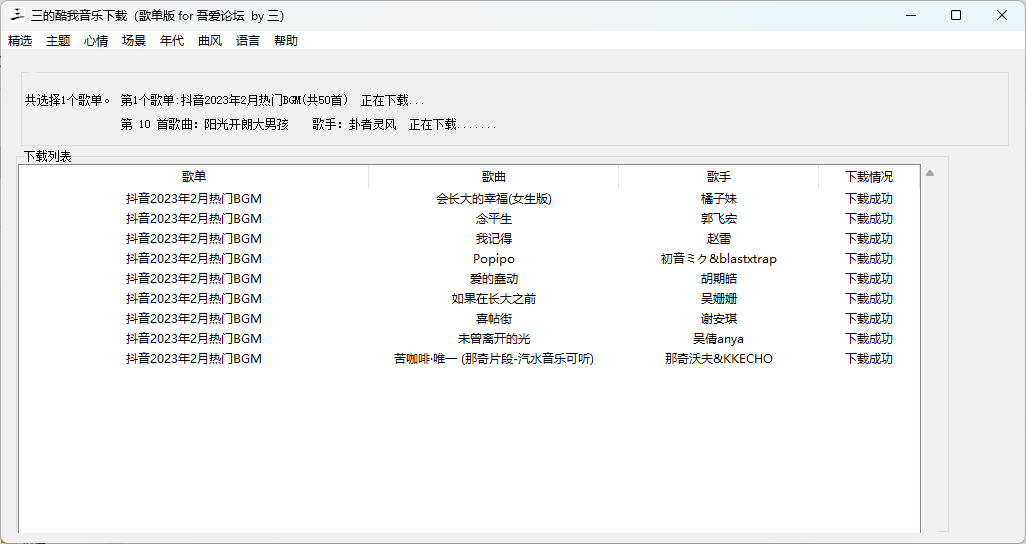Click playlist name in the 我记得 row
This screenshot has height=544, width=1026.
(194, 238)
